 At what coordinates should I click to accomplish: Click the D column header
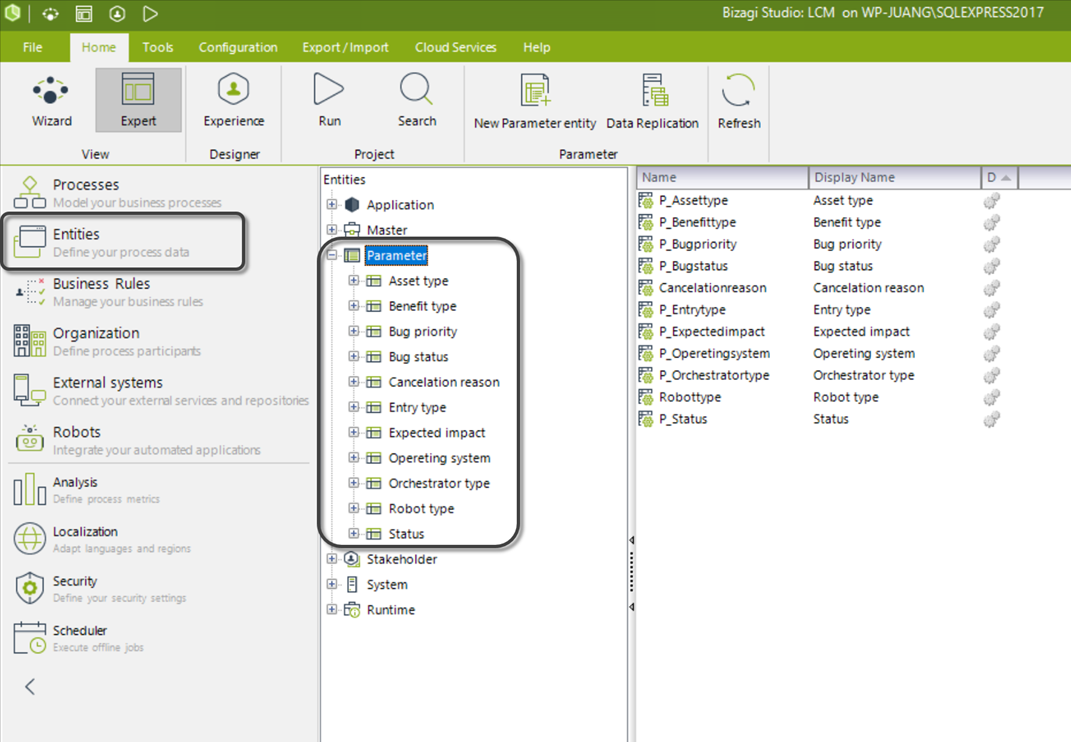pyautogui.click(x=999, y=178)
